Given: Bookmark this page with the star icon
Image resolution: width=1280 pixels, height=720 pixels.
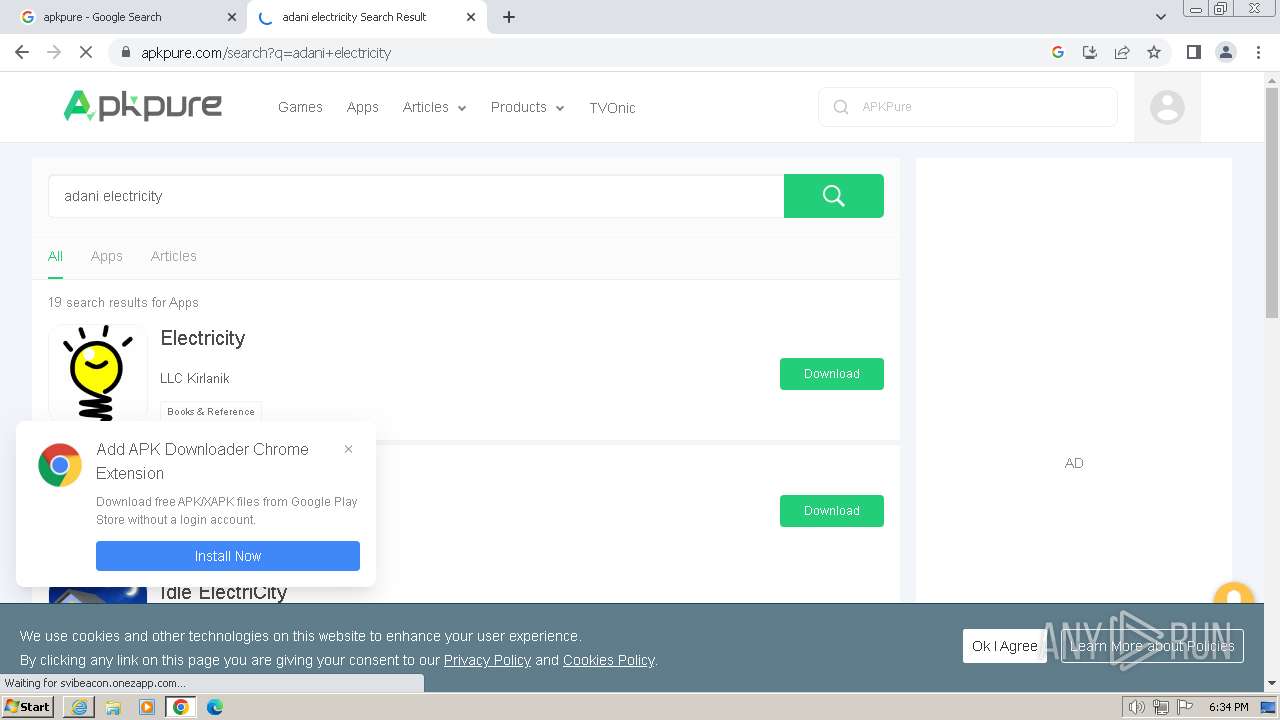Looking at the screenshot, I should click(x=1154, y=52).
